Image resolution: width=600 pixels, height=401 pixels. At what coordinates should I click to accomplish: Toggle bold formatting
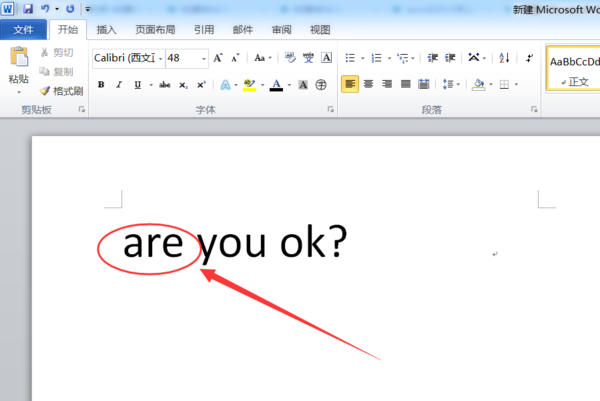coord(101,85)
